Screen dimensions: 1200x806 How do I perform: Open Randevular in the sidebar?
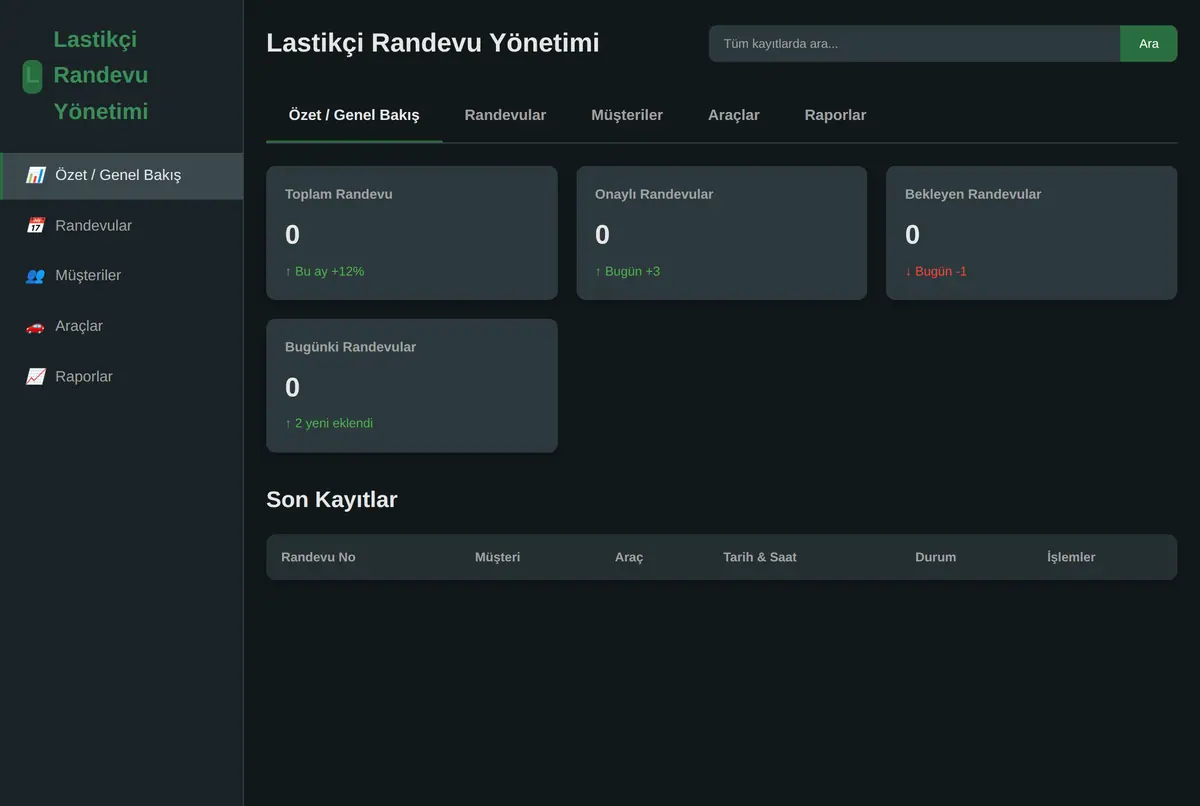tap(121, 226)
